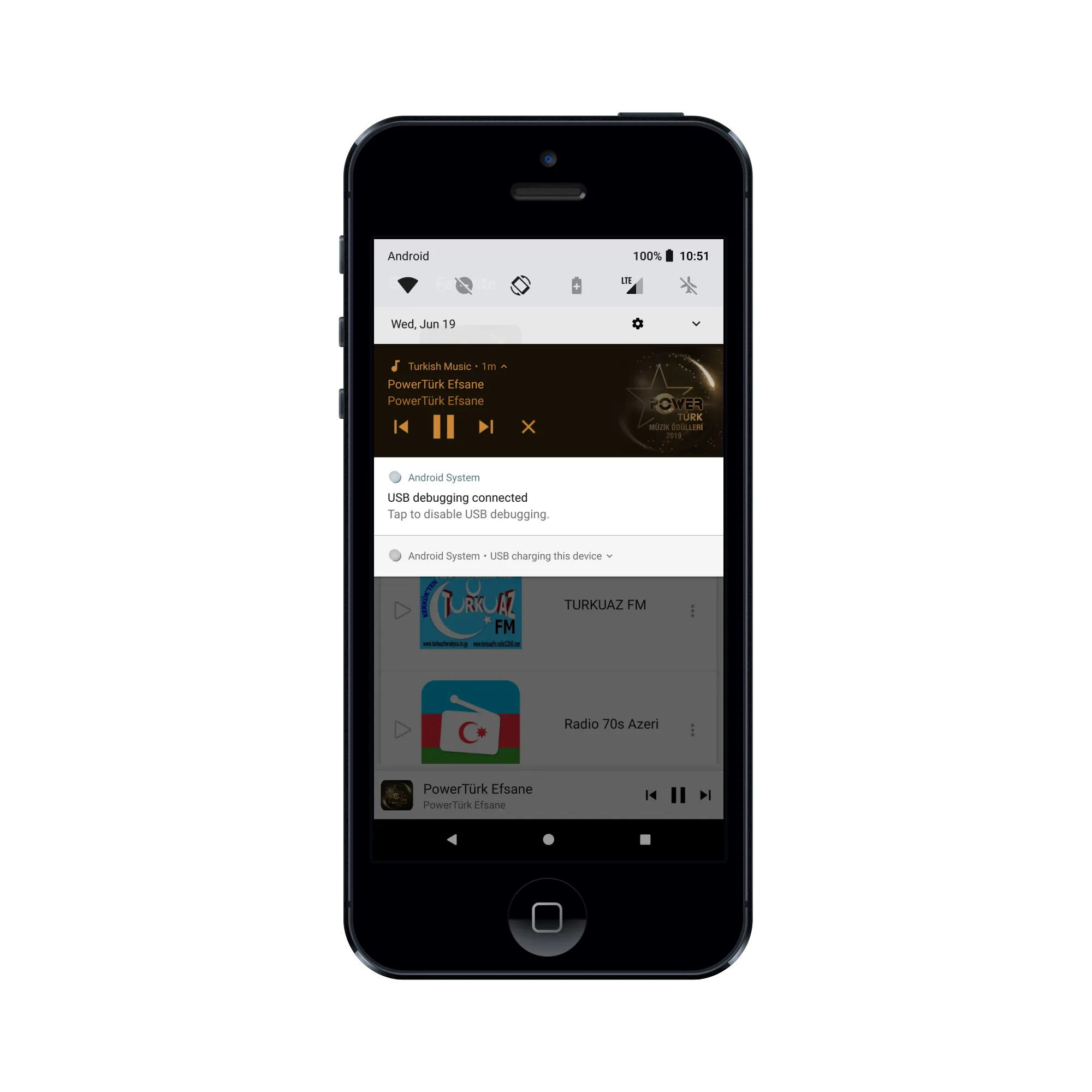Open system settings gear icon

639,323
